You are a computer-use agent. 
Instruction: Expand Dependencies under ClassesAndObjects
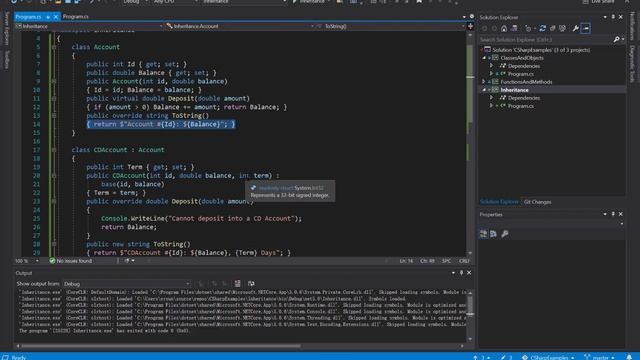491,66
